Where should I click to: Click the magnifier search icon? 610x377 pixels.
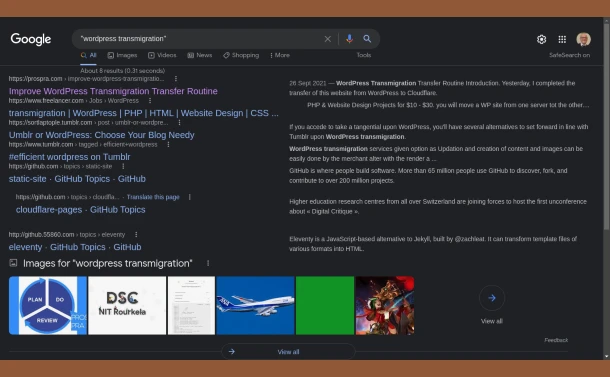pos(367,39)
